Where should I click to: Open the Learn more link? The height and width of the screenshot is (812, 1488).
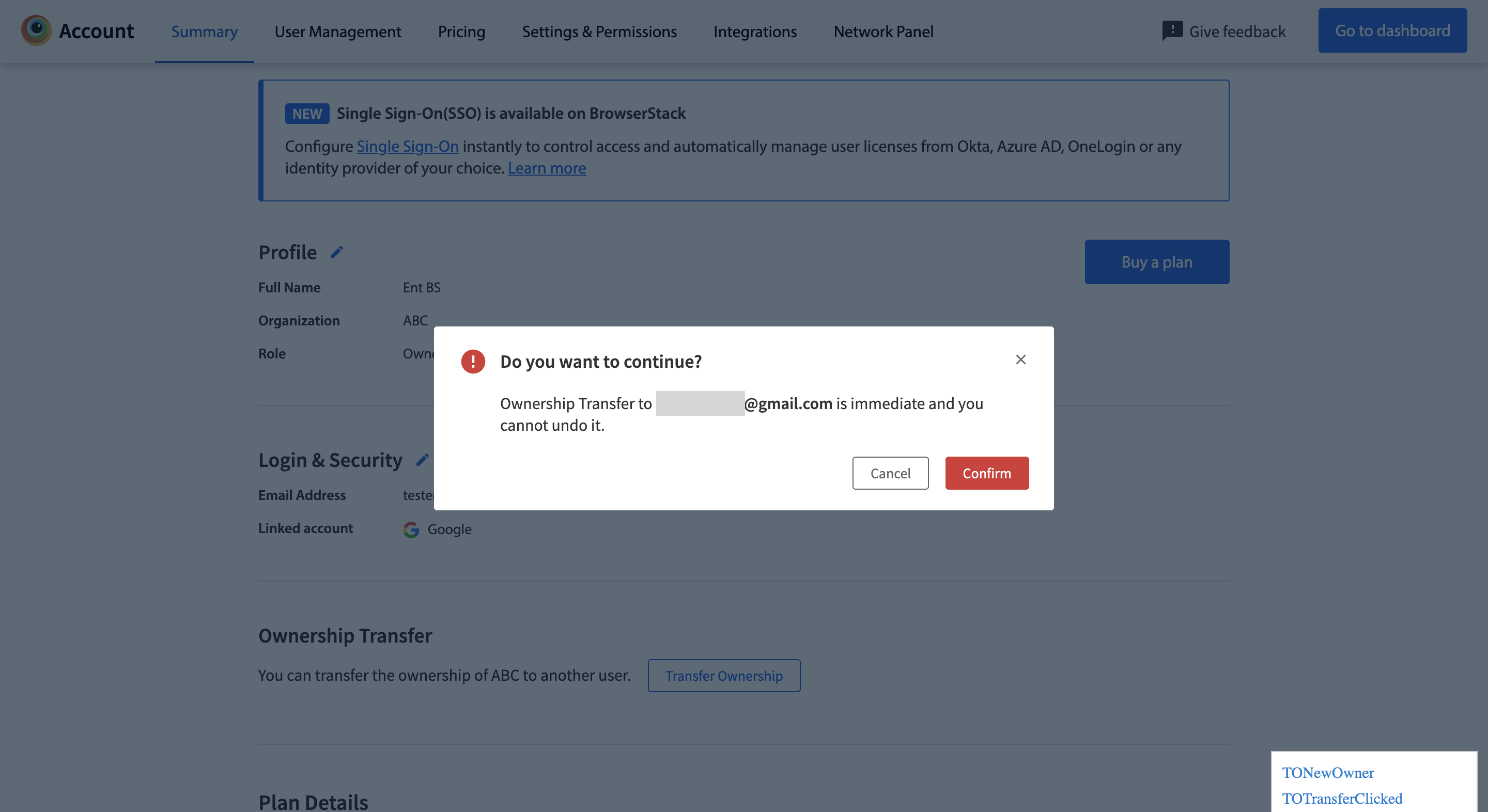547,168
